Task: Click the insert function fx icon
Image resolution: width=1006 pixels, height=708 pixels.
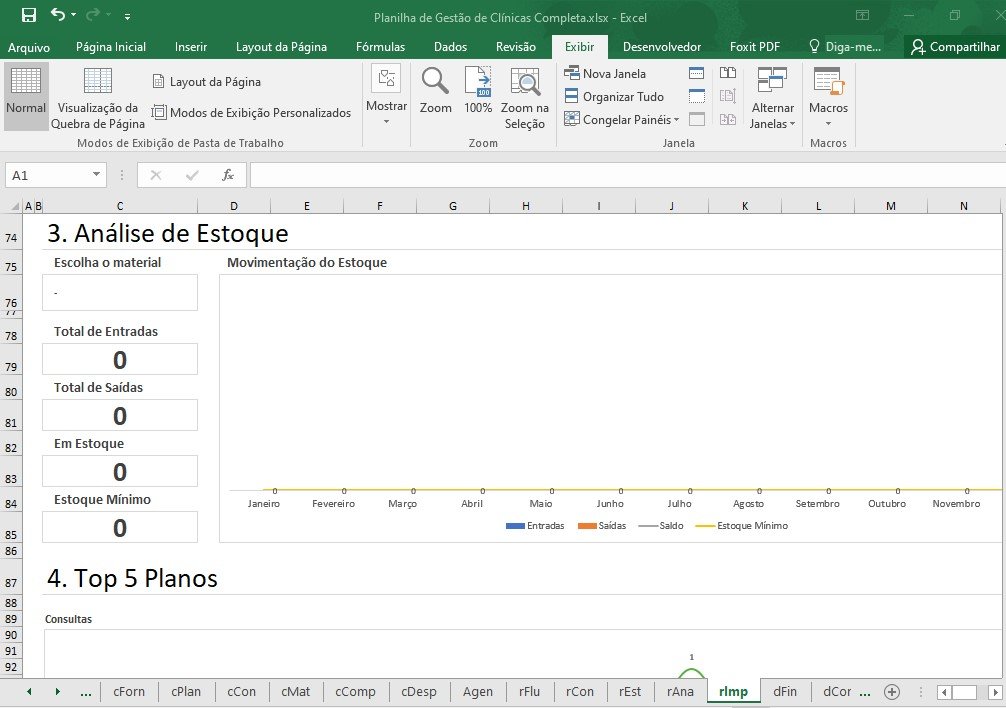Action: point(228,175)
